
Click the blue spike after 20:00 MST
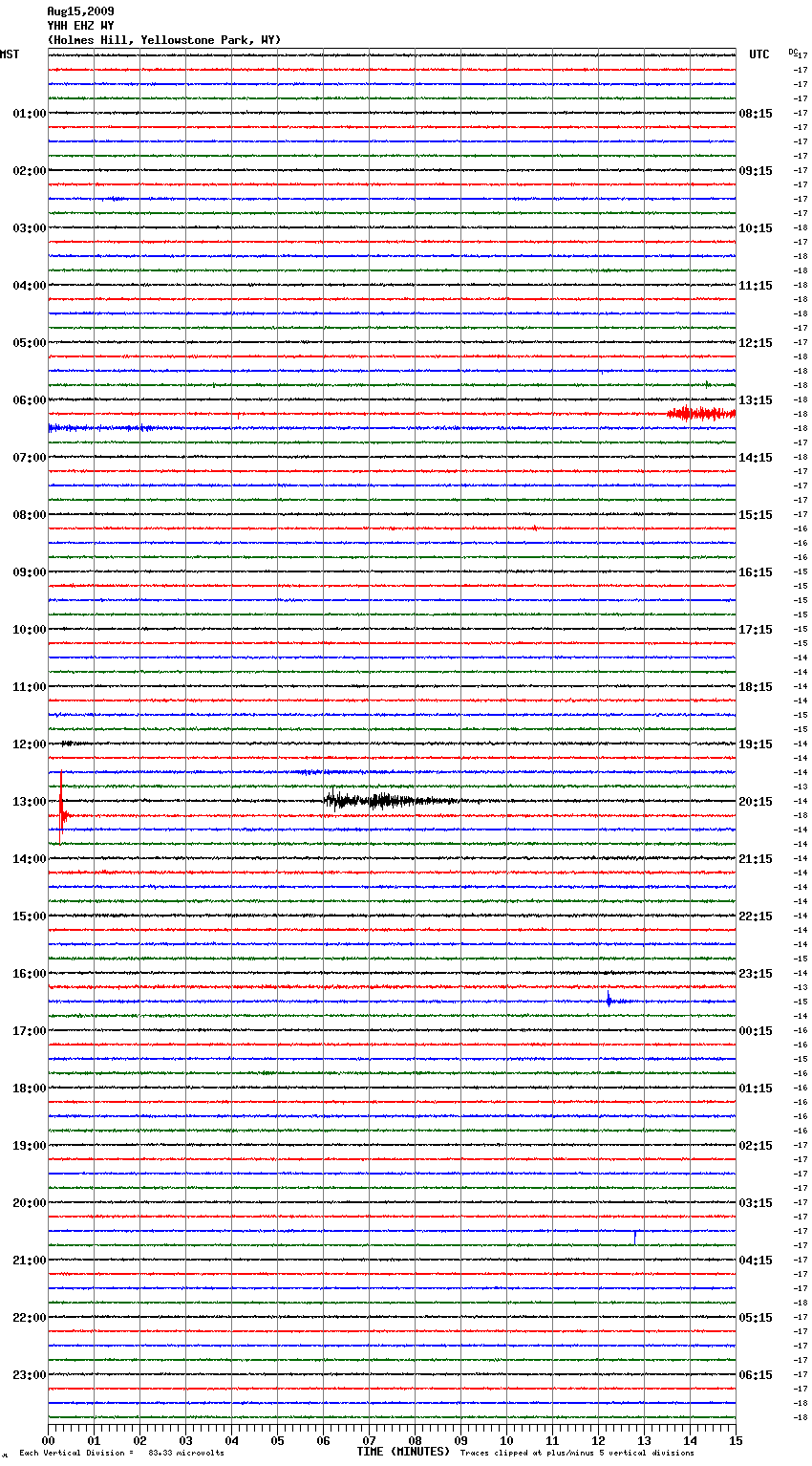[634, 1237]
